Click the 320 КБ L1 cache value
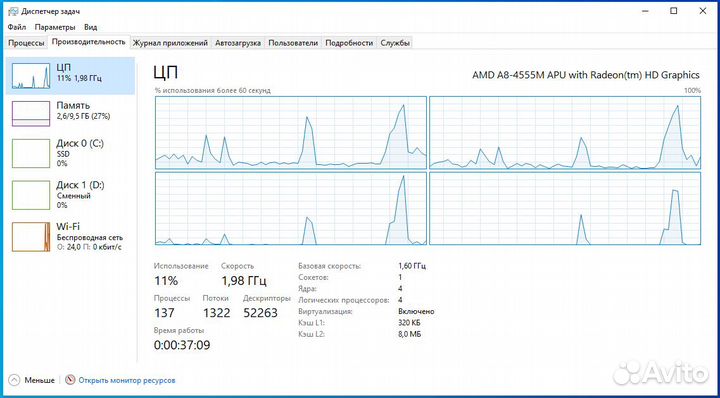 click(410, 323)
